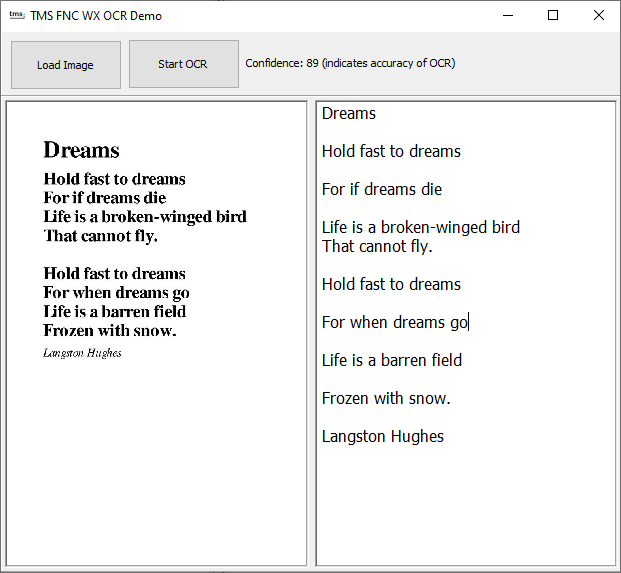Viewport: 621px width, 573px height.
Task: Click 'Langston Hughes' in OCR output text
Action: tap(383, 436)
